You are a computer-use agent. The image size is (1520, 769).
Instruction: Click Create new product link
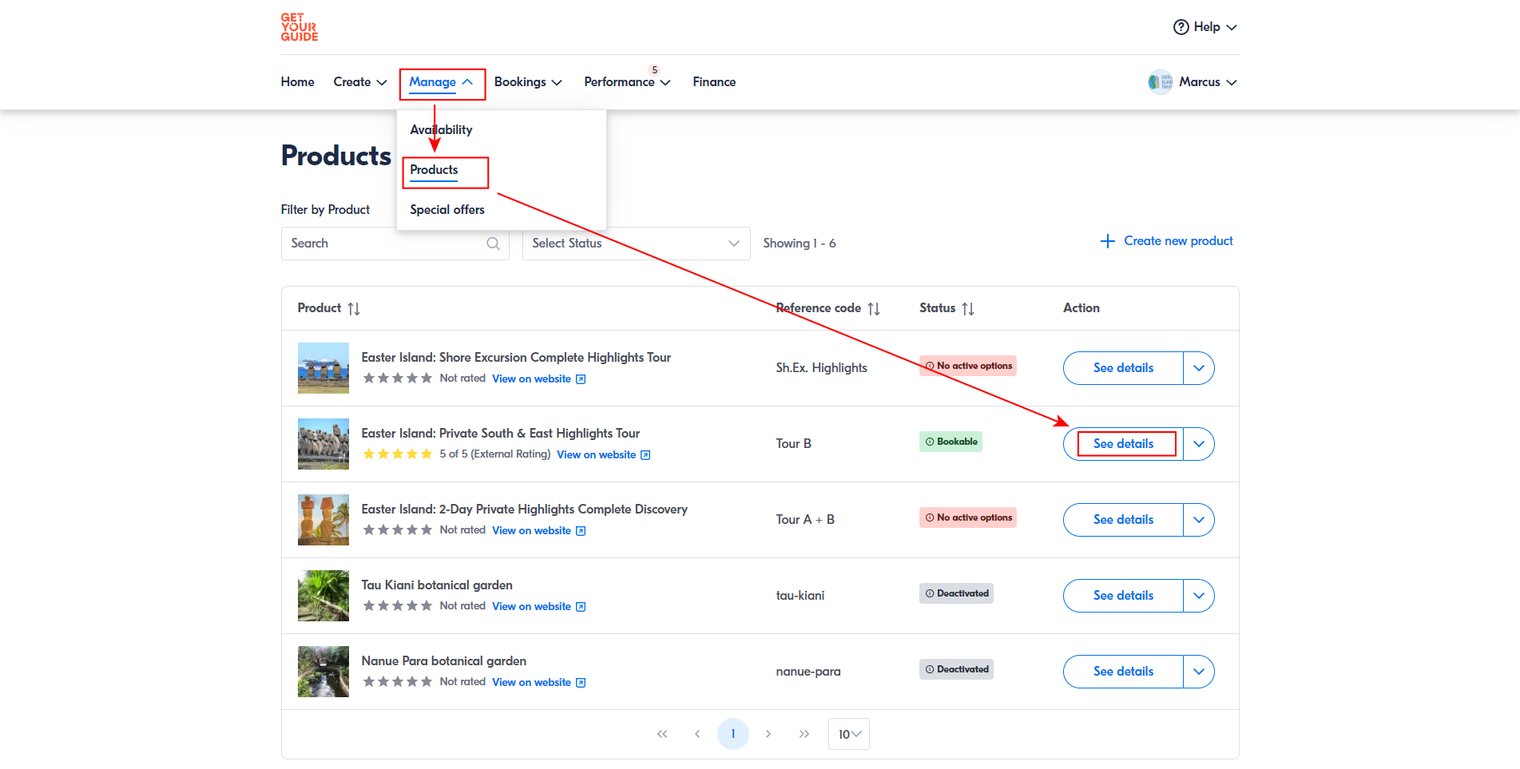(1166, 241)
